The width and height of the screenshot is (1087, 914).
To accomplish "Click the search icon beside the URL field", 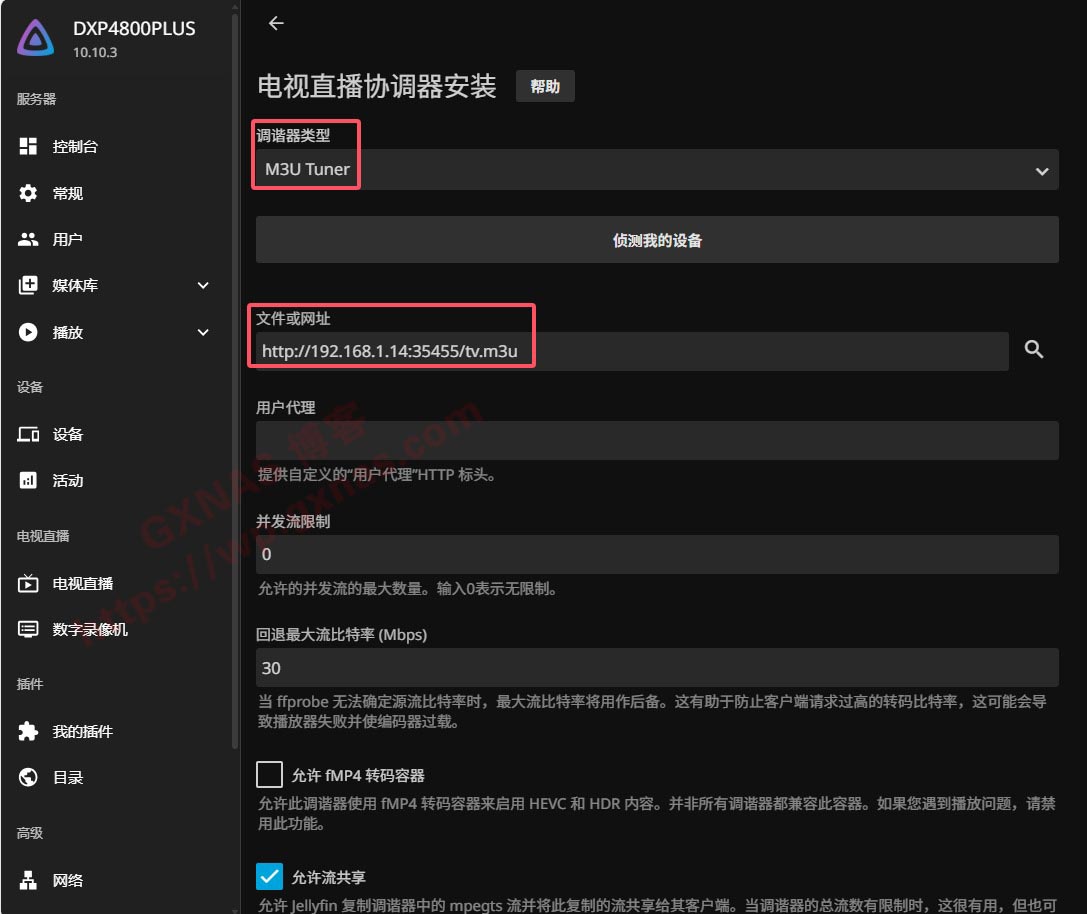I will (1034, 350).
